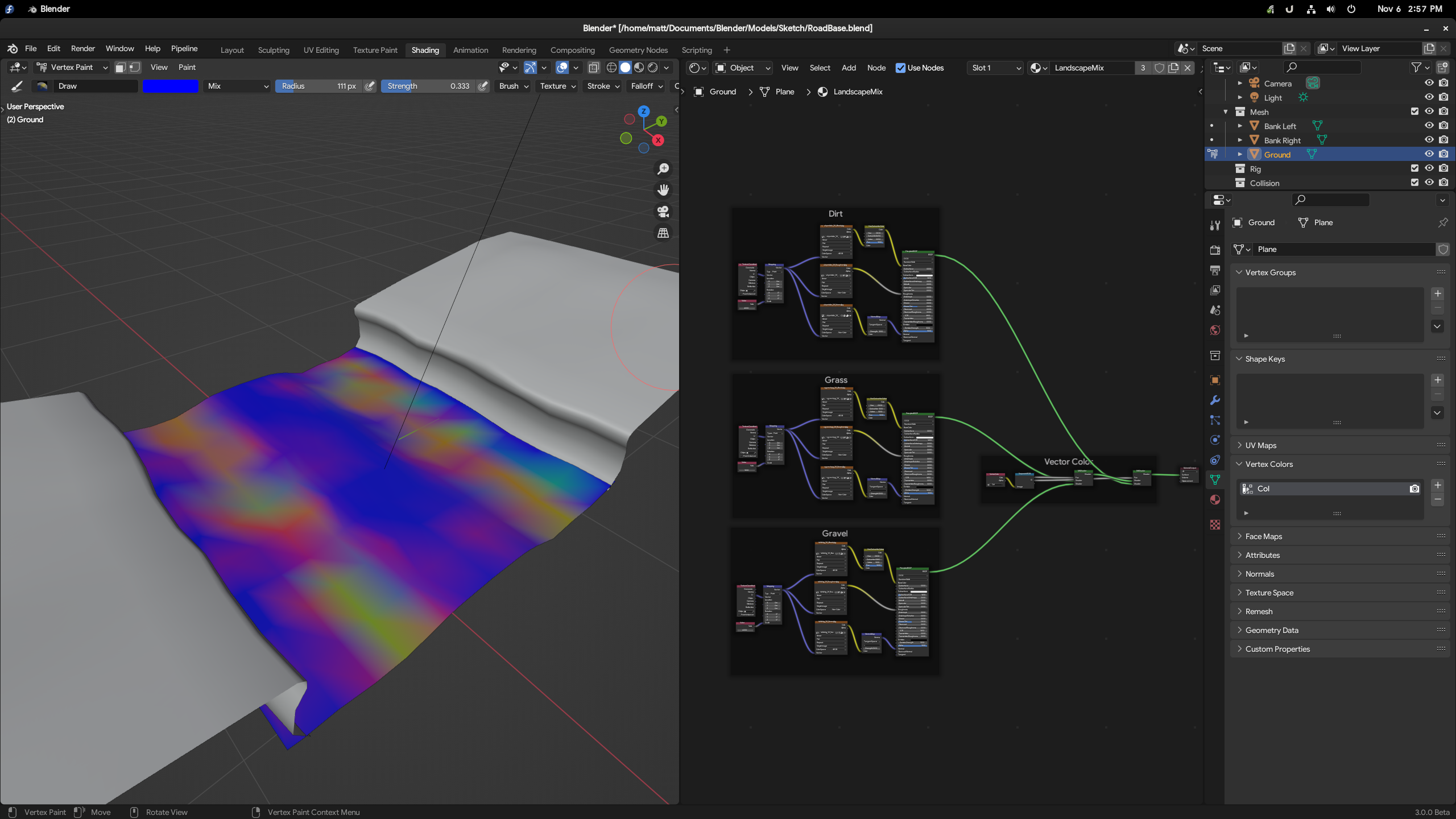
Task: Pin the properties editor context
Action: point(1443,222)
